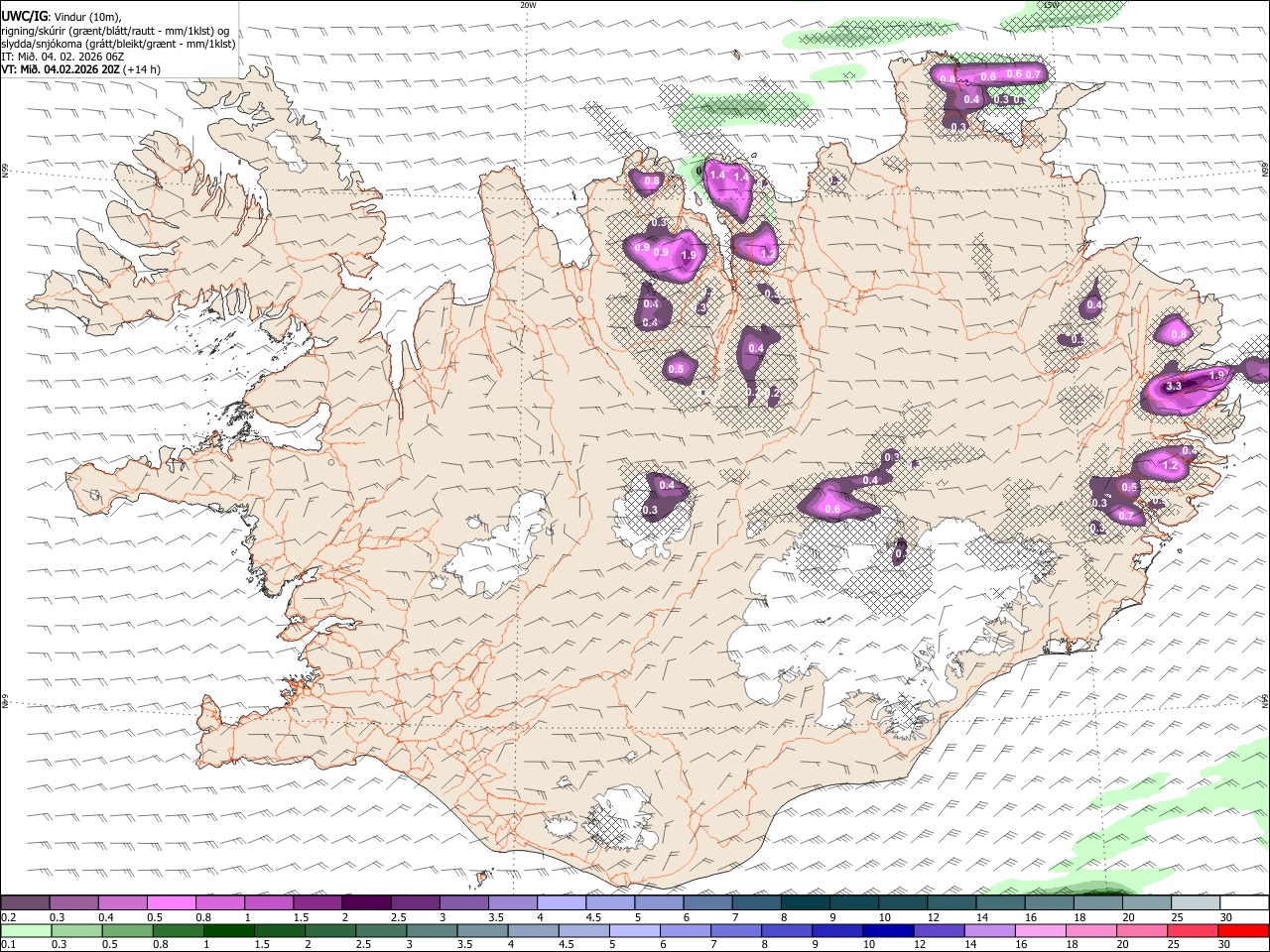Image resolution: width=1270 pixels, height=952 pixels.
Task: Click the 0.7 value in the far northeast band
Action: pyautogui.click(x=1033, y=74)
